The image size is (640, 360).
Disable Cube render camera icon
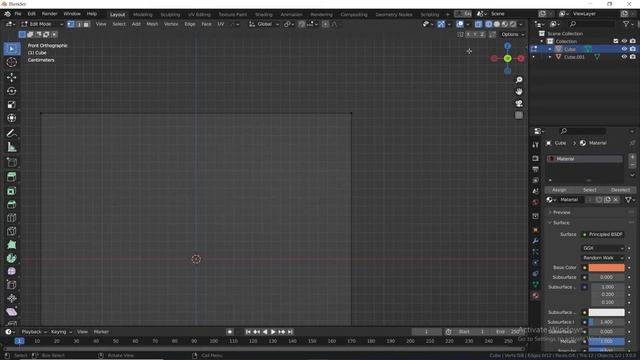pyautogui.click(x=633, y=49)
